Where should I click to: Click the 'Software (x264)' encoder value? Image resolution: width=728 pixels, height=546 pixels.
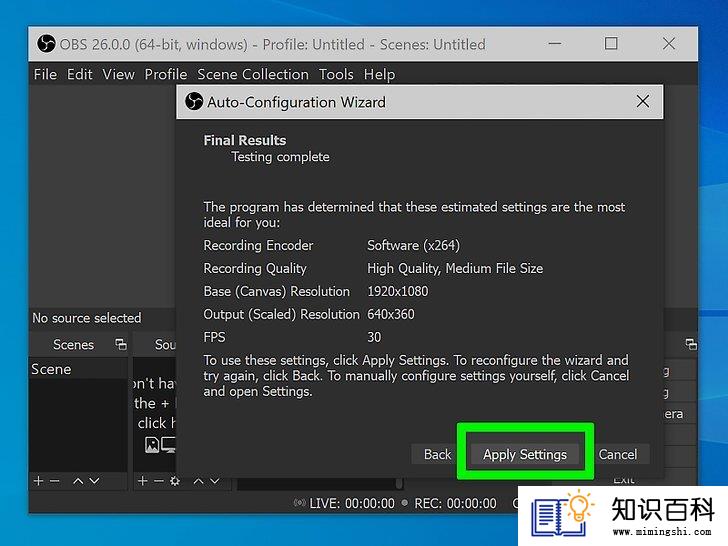pyautogui.click(x=413, y=245)
